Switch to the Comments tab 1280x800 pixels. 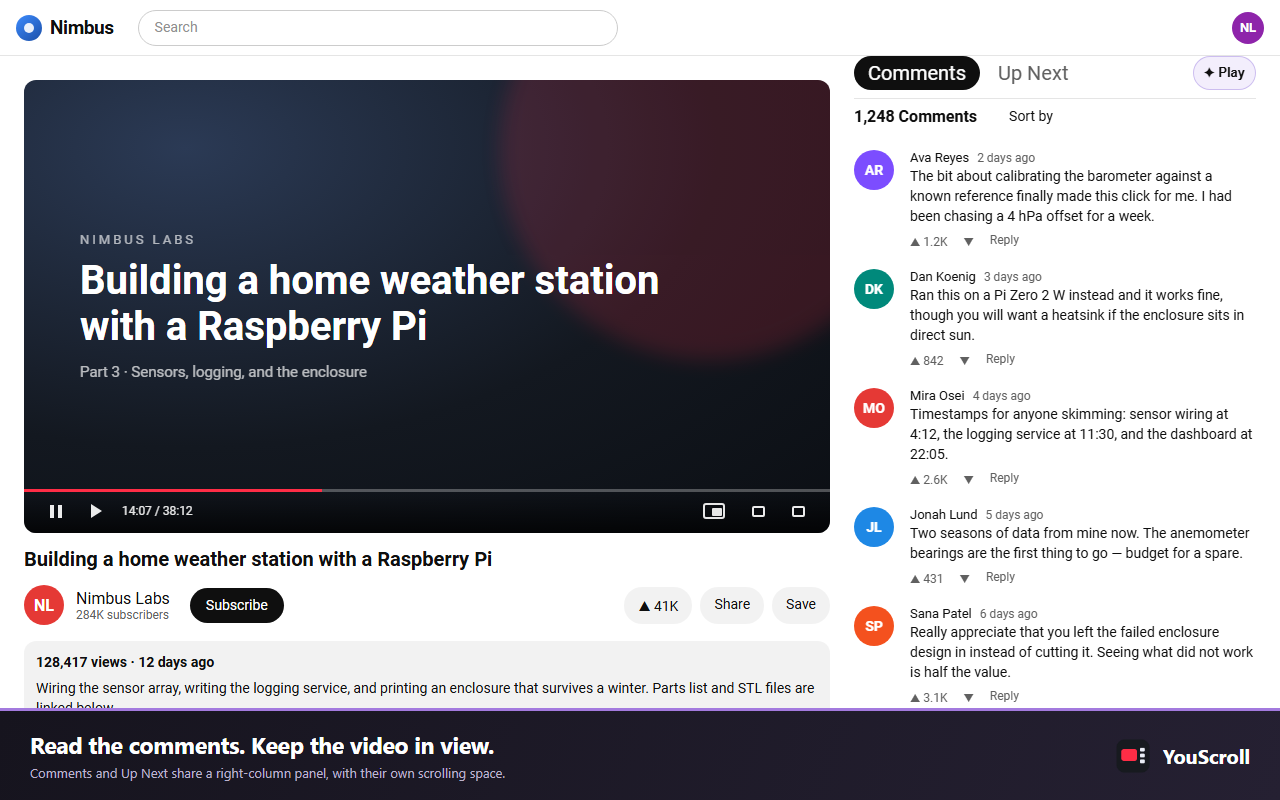917,73
